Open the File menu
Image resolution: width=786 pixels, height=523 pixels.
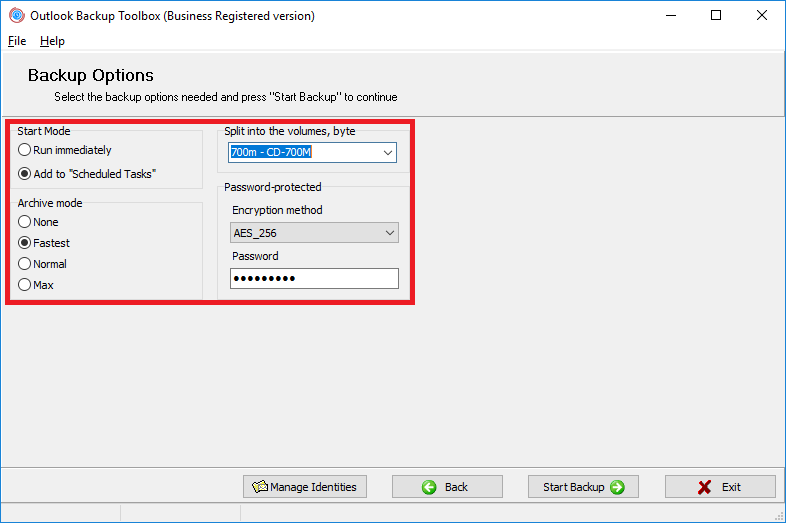17,41
